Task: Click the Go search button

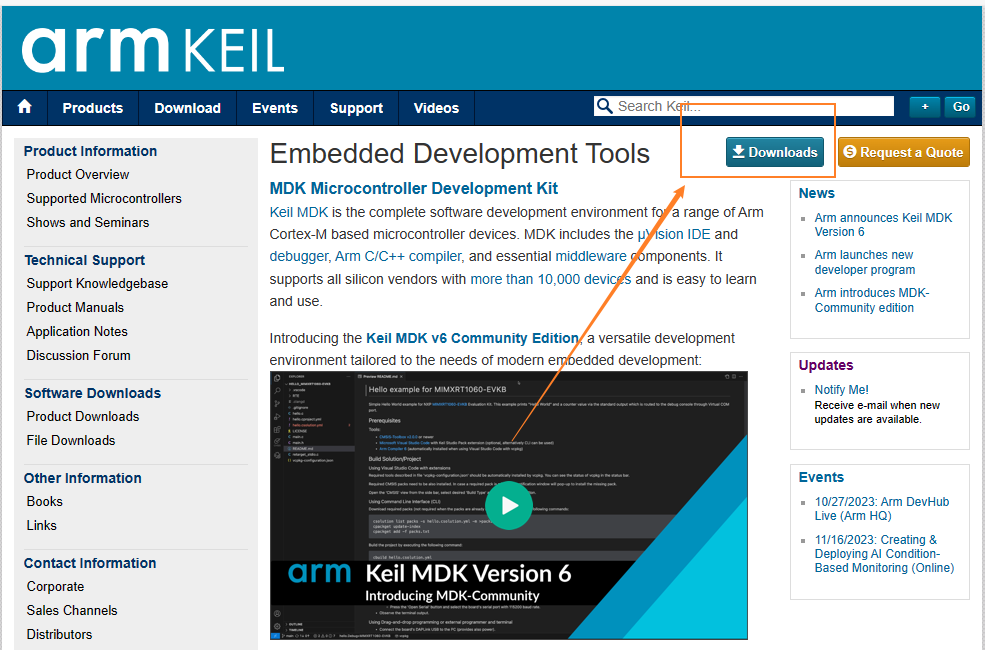Action: pos(961,107)
